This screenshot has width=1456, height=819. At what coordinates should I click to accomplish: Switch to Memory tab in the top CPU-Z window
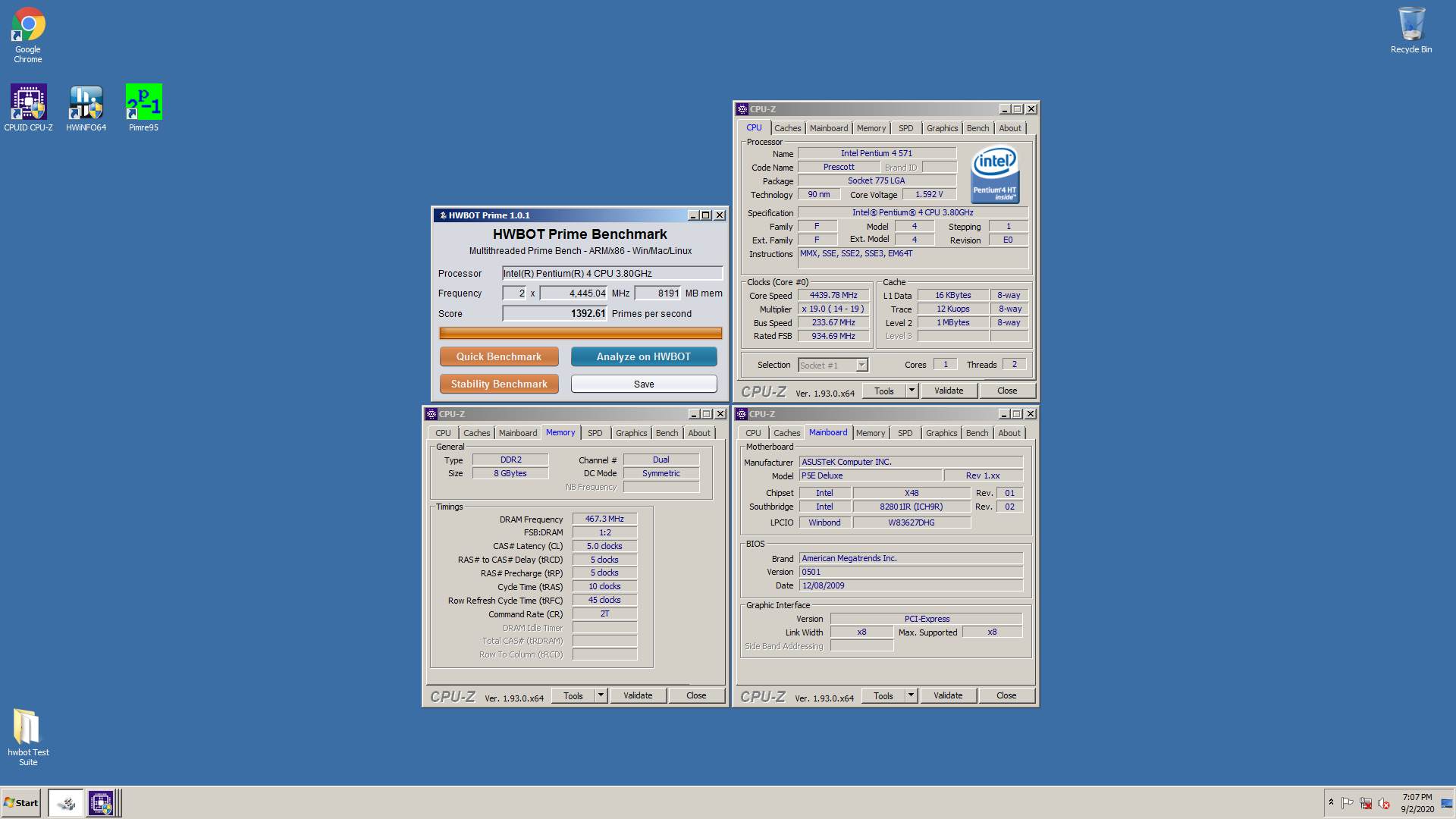point(871,128)
